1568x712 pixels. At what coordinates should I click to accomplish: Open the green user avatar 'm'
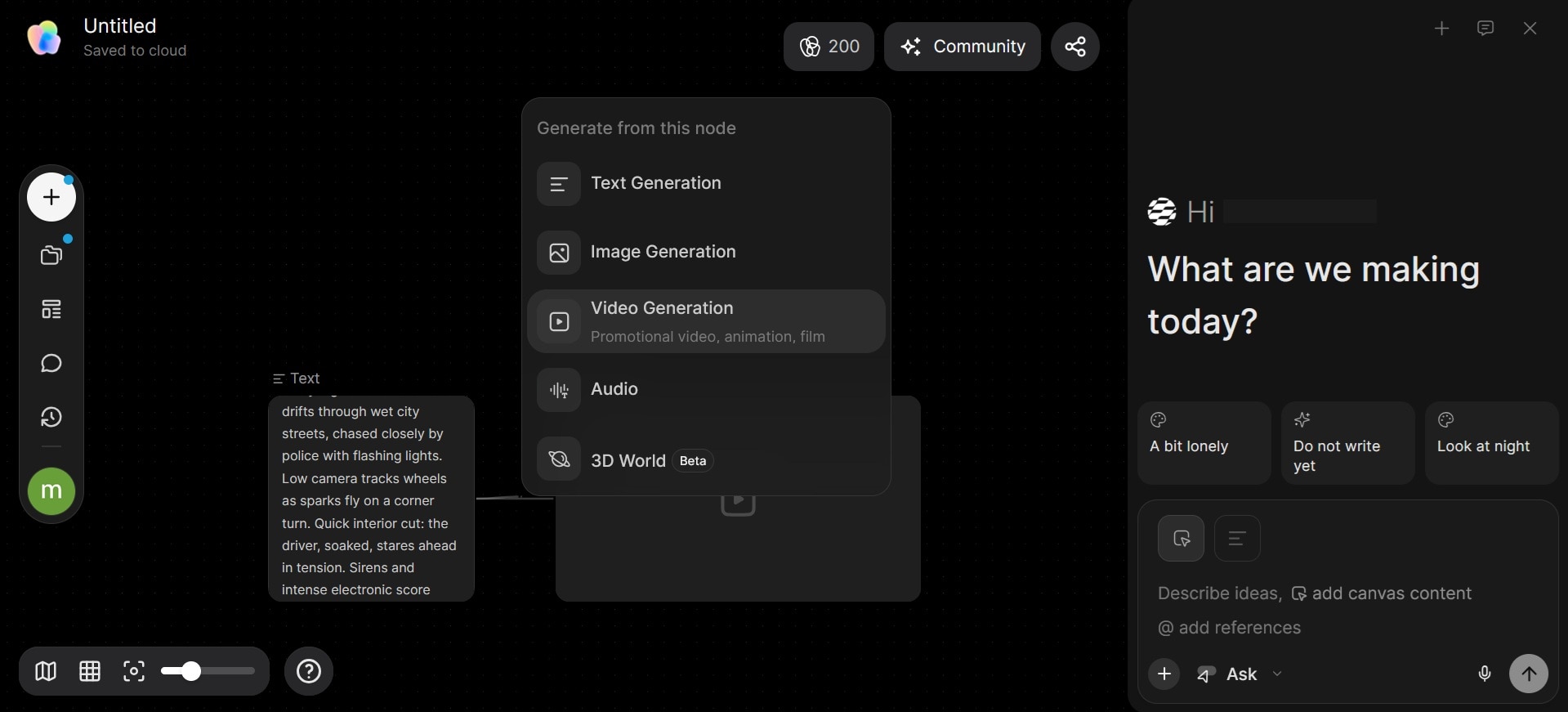tap(51, 491)
